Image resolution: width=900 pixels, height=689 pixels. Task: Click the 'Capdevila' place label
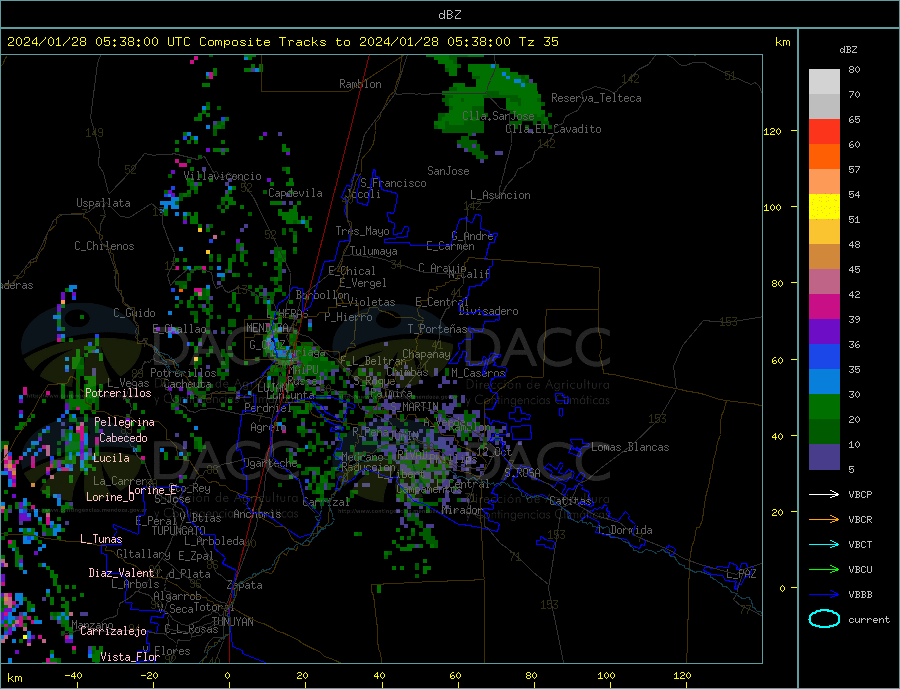pyautogui.click(x=296, y=193)
